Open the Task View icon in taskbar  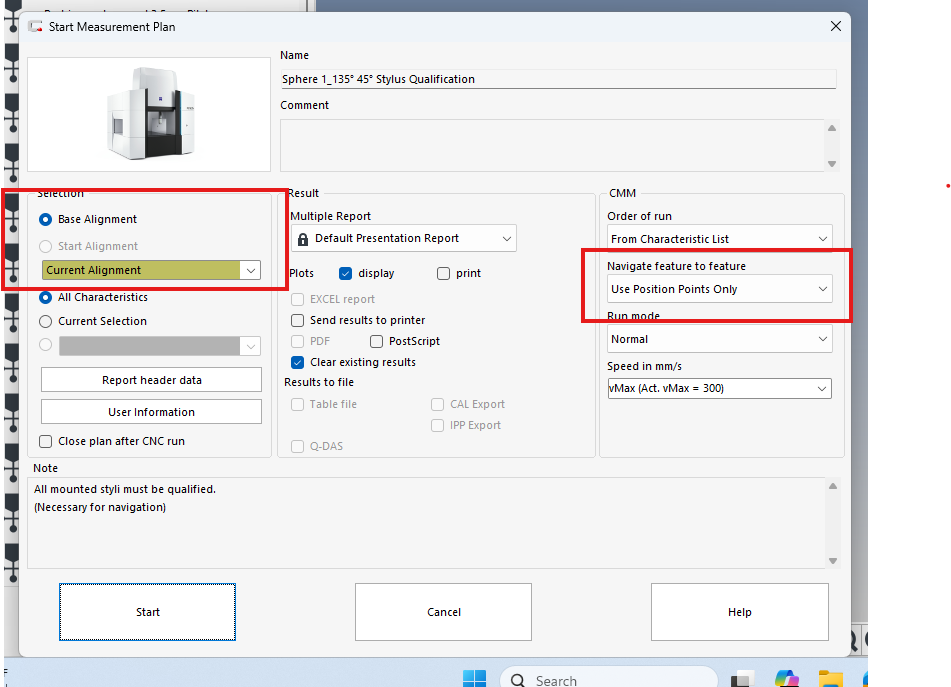743,679
